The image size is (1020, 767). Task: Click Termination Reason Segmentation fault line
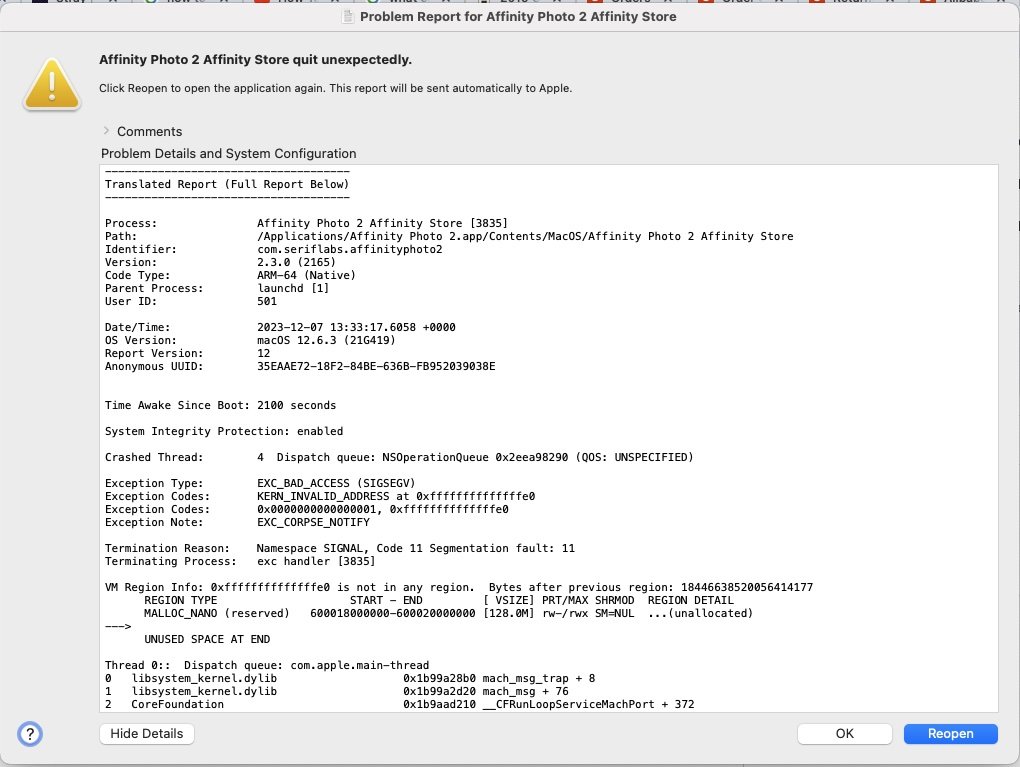(340, 548)
